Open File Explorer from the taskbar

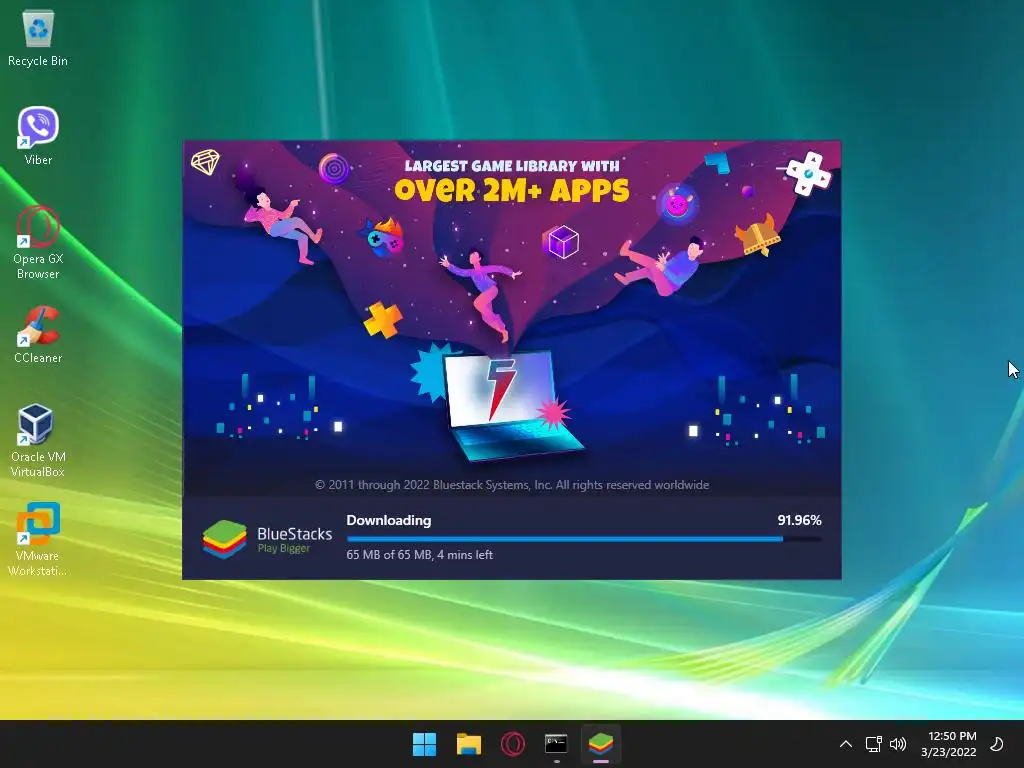[x=468, y=744]
